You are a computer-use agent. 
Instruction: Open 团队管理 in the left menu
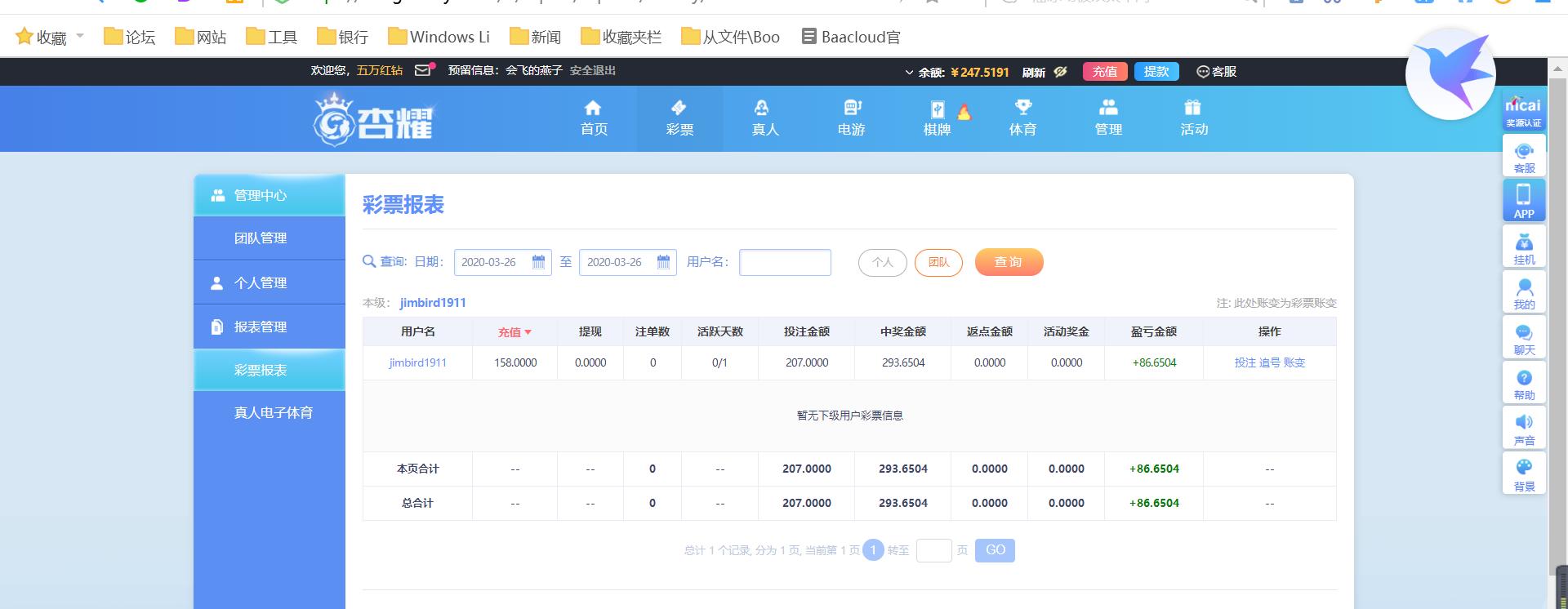tap(261, 238)
